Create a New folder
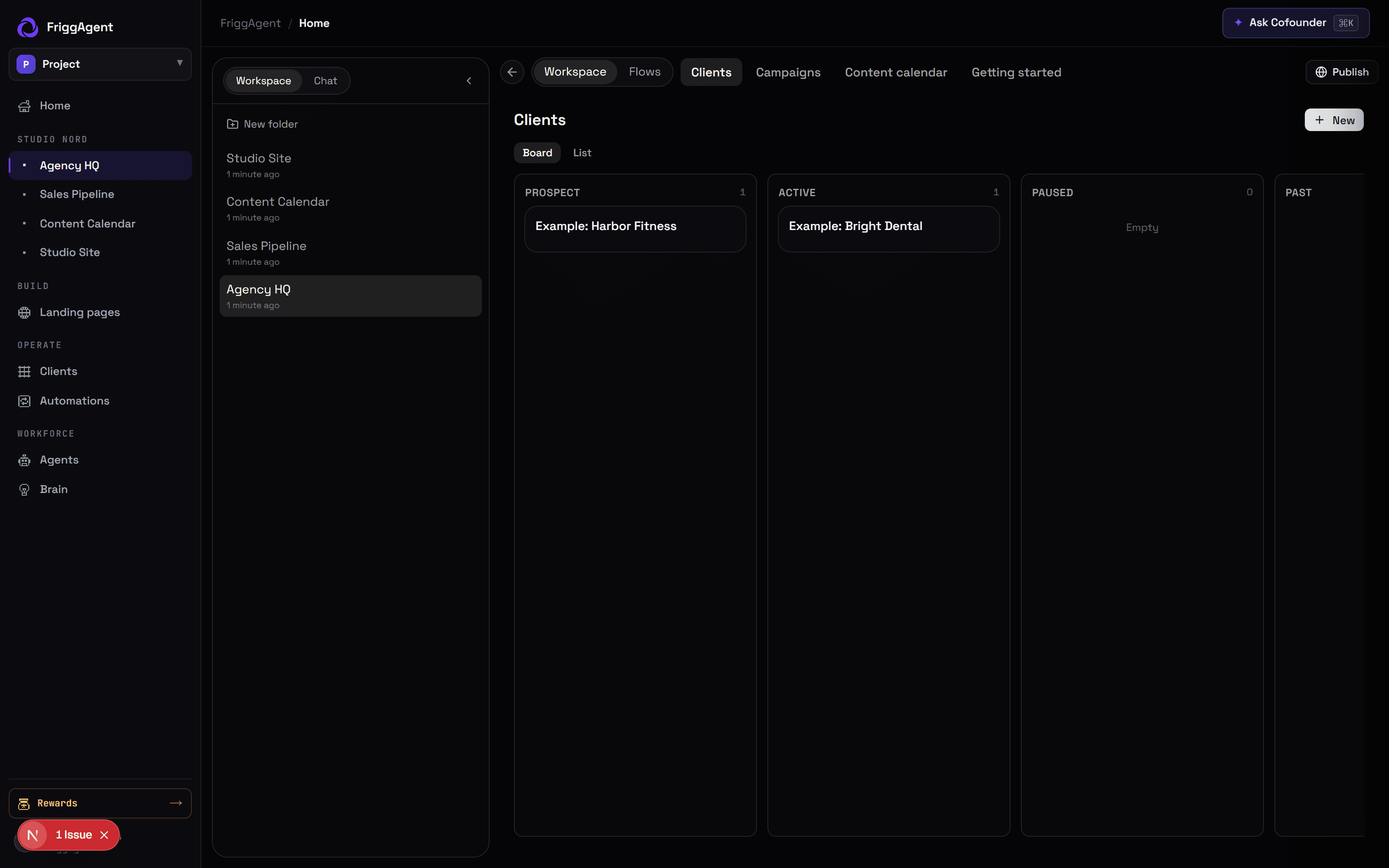This screenshot has width=1389, height=868. [x=262, y=124]
